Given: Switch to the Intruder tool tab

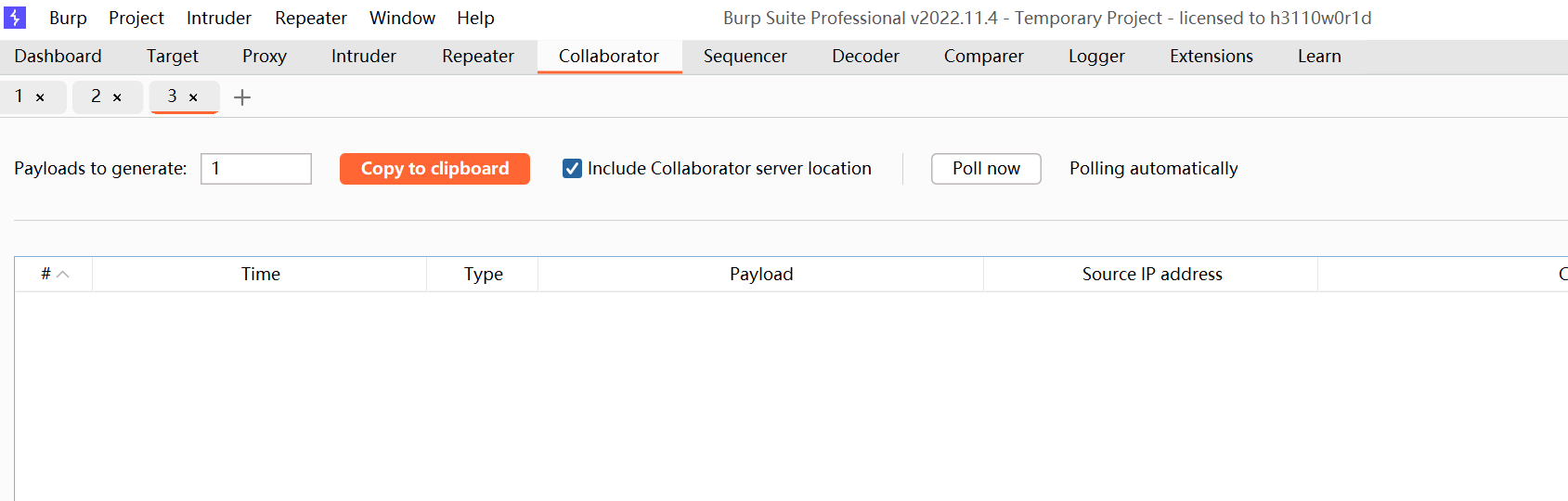Looking at the screenshot, I should tap(364, 57).
